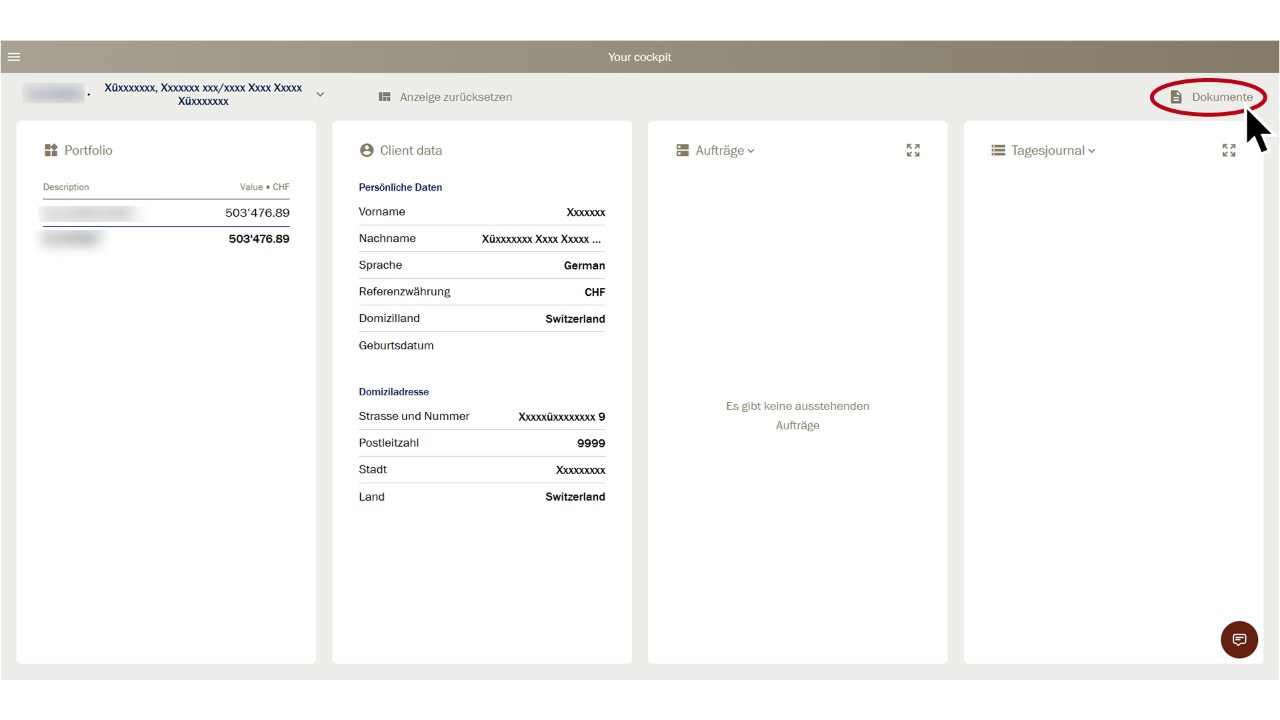Expand the client account selector chevron

click(320, 94)
